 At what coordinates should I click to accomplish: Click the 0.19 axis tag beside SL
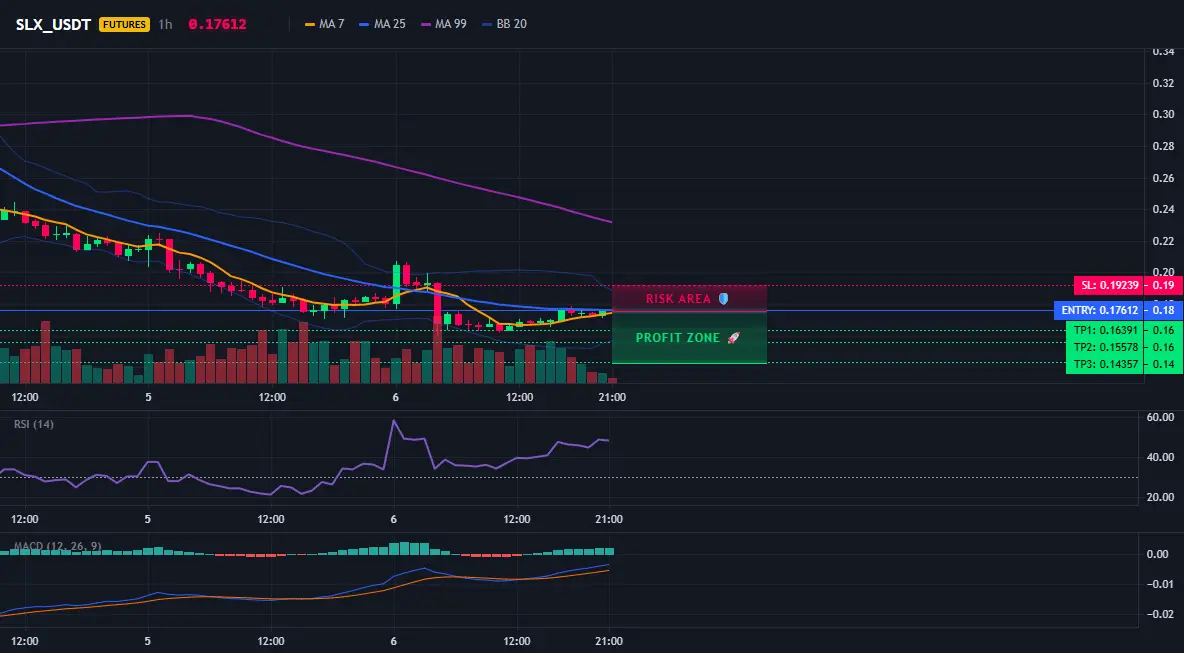click(1164, 285)
